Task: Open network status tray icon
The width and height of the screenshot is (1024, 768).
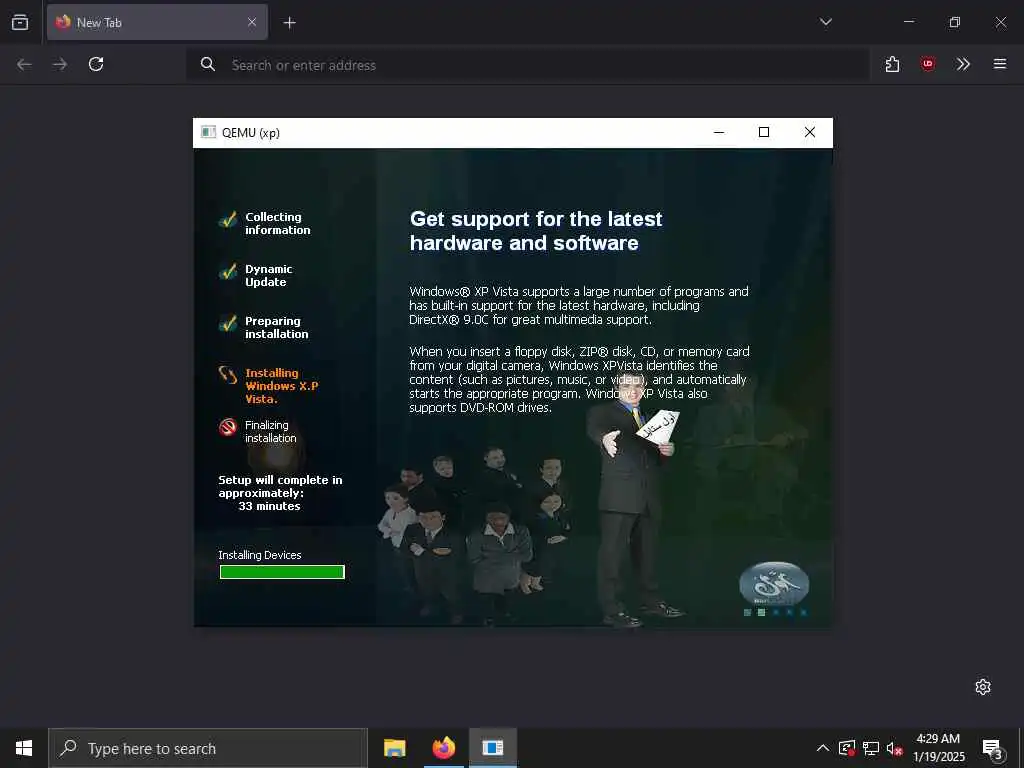Action: tap(871, 748)
